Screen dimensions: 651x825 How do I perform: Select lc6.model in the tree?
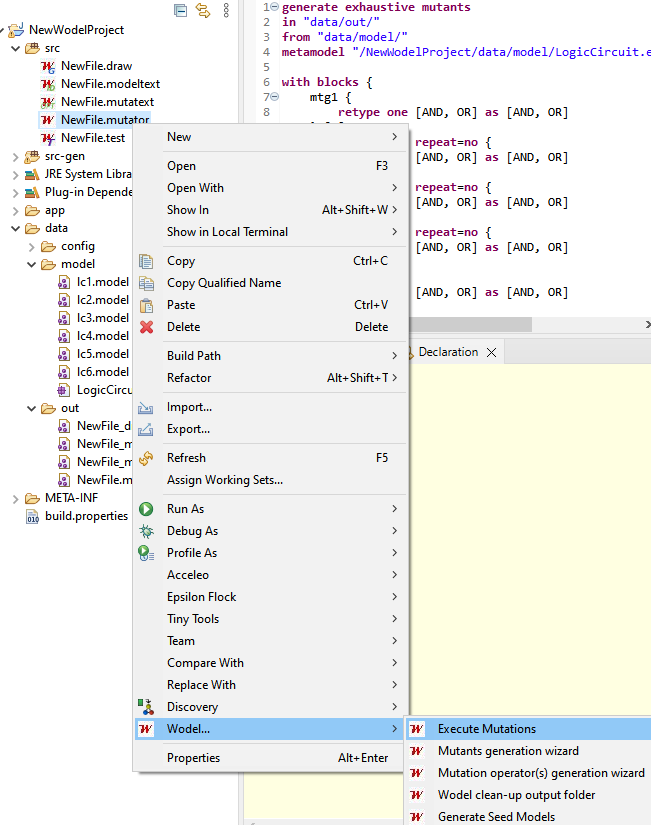pos(103,372)
